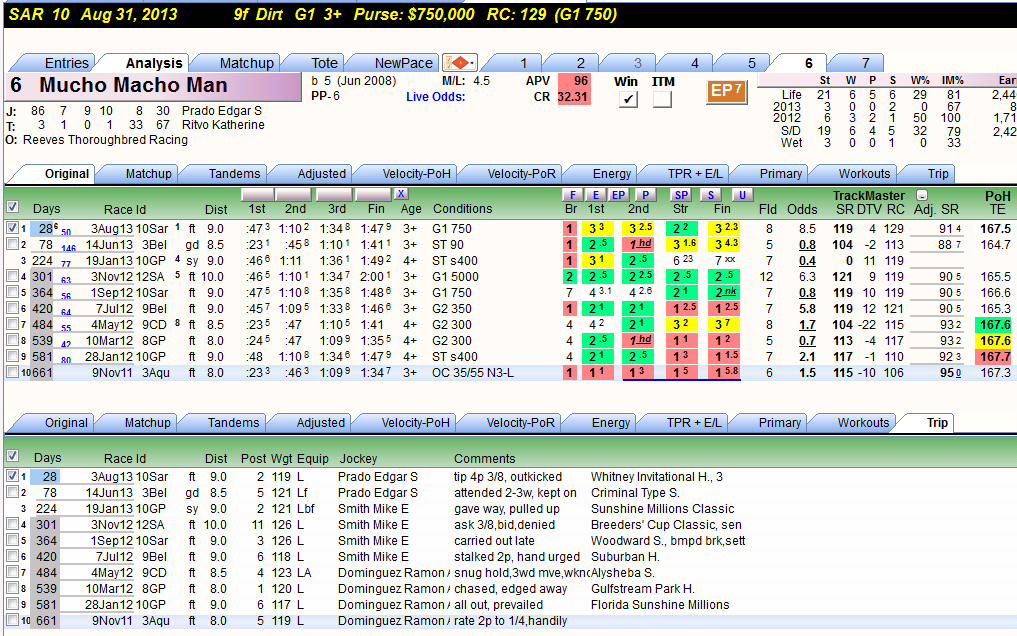This screenshot has height=636, width=1017.
Task: Uncheck the Win checkbox
Action: (x=627, y=99)
